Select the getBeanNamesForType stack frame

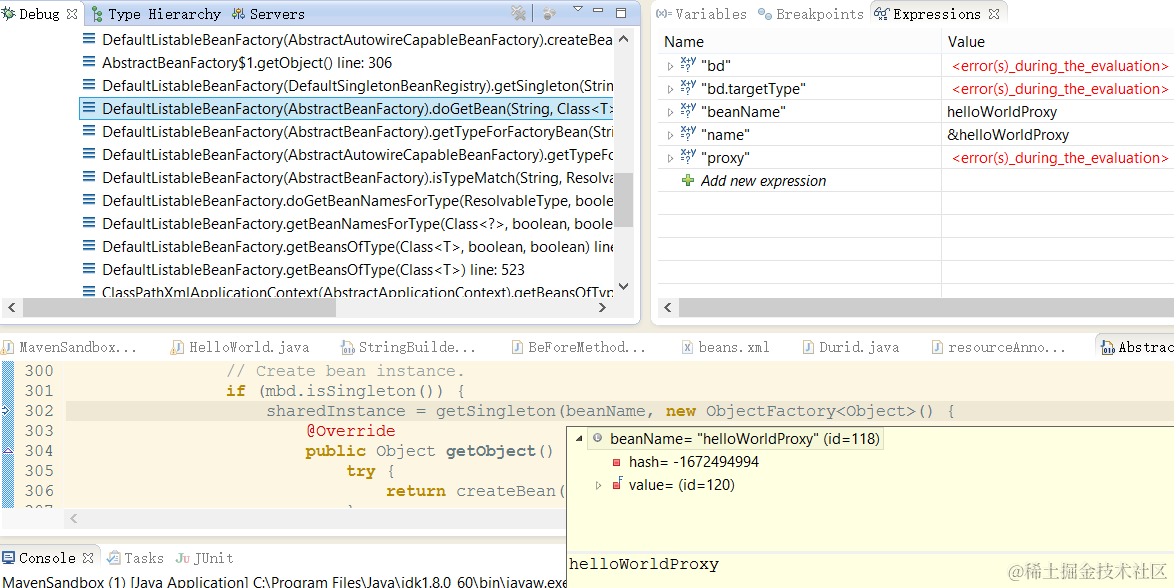[x=358, y=223]
